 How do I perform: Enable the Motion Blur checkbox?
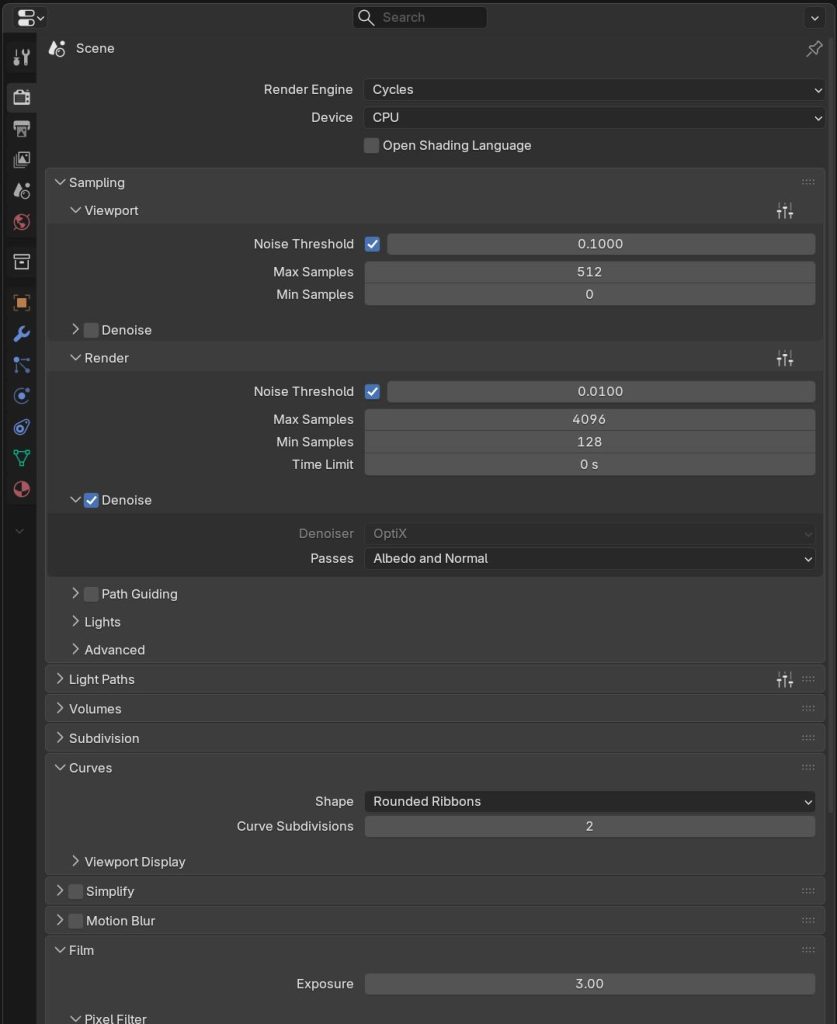coord(75,921)
